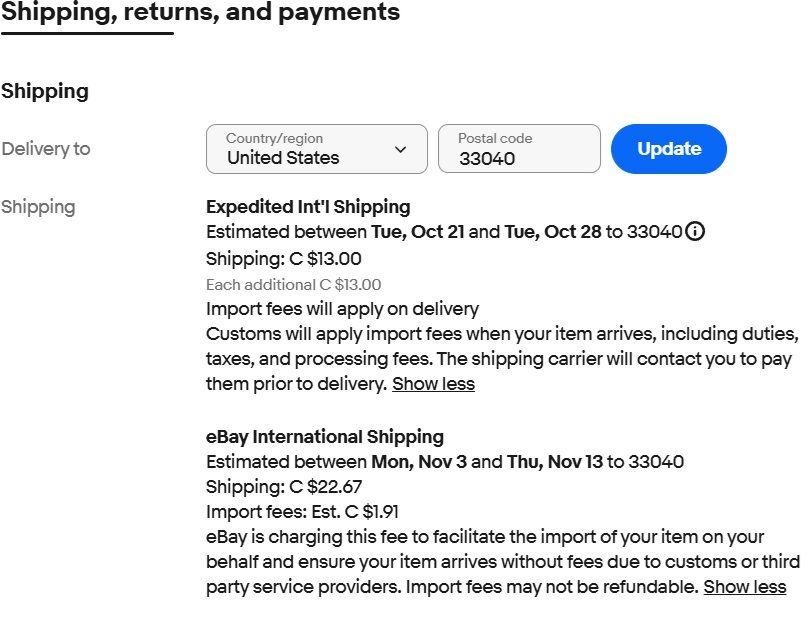Click the Each additional C $13.00 text
Image resolution: width=808 pixels, height=625 pixels.
[293, 284]
